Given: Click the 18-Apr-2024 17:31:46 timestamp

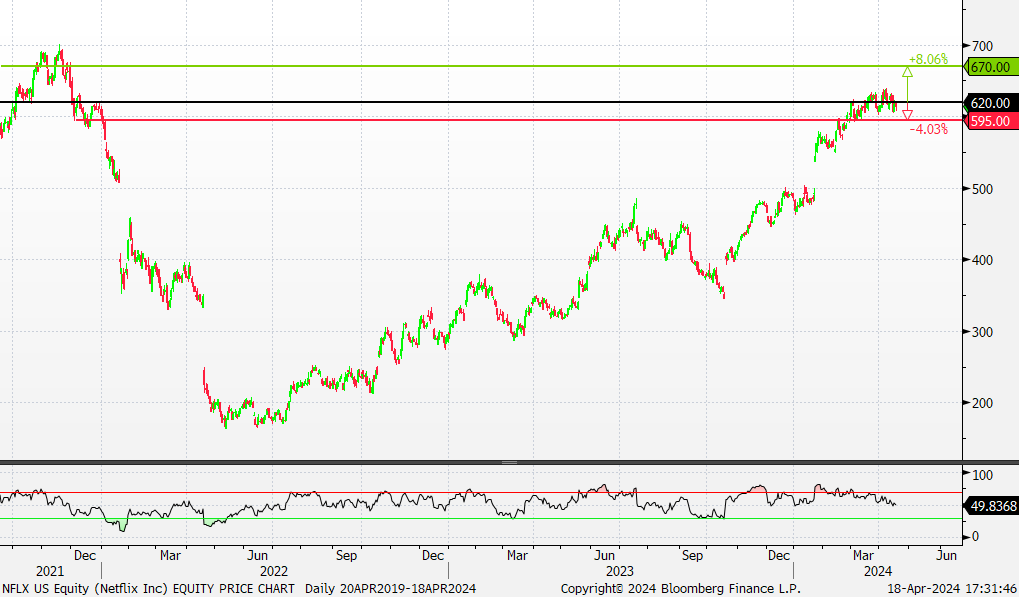Looking at the screenshot, I should (954, 589).
